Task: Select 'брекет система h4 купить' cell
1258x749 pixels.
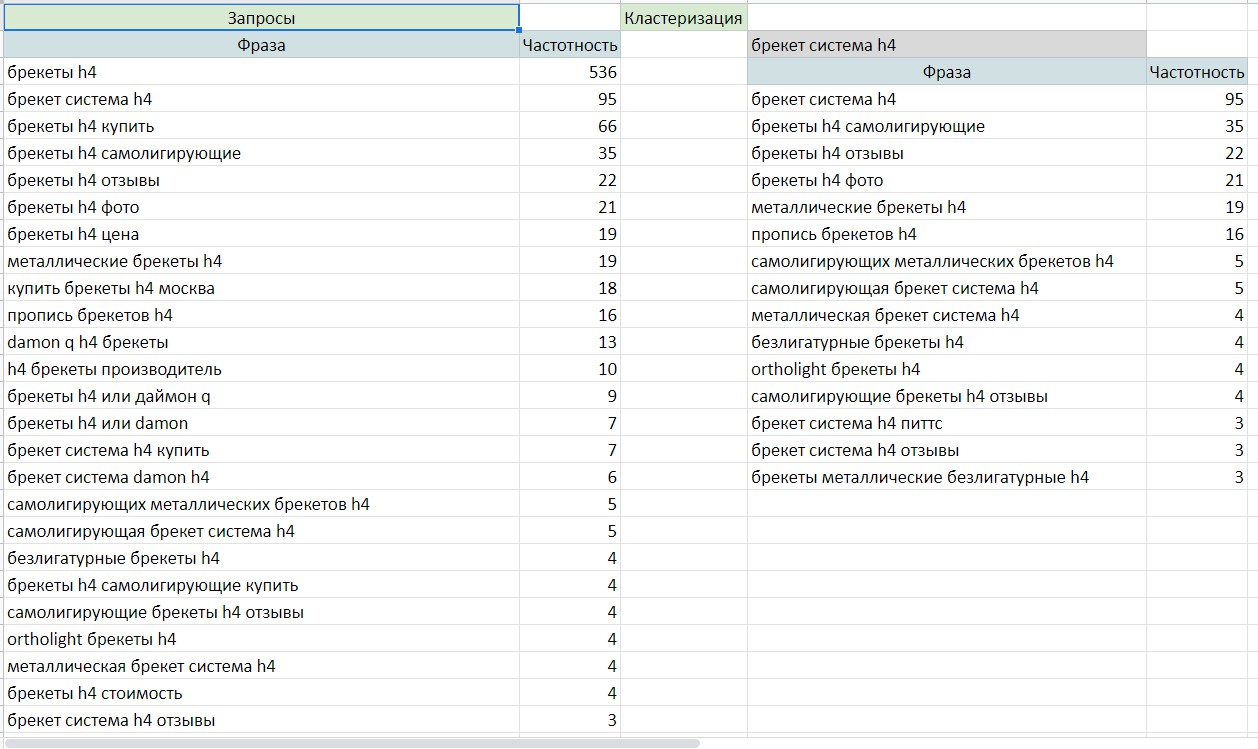Action: tap(261, 450)
